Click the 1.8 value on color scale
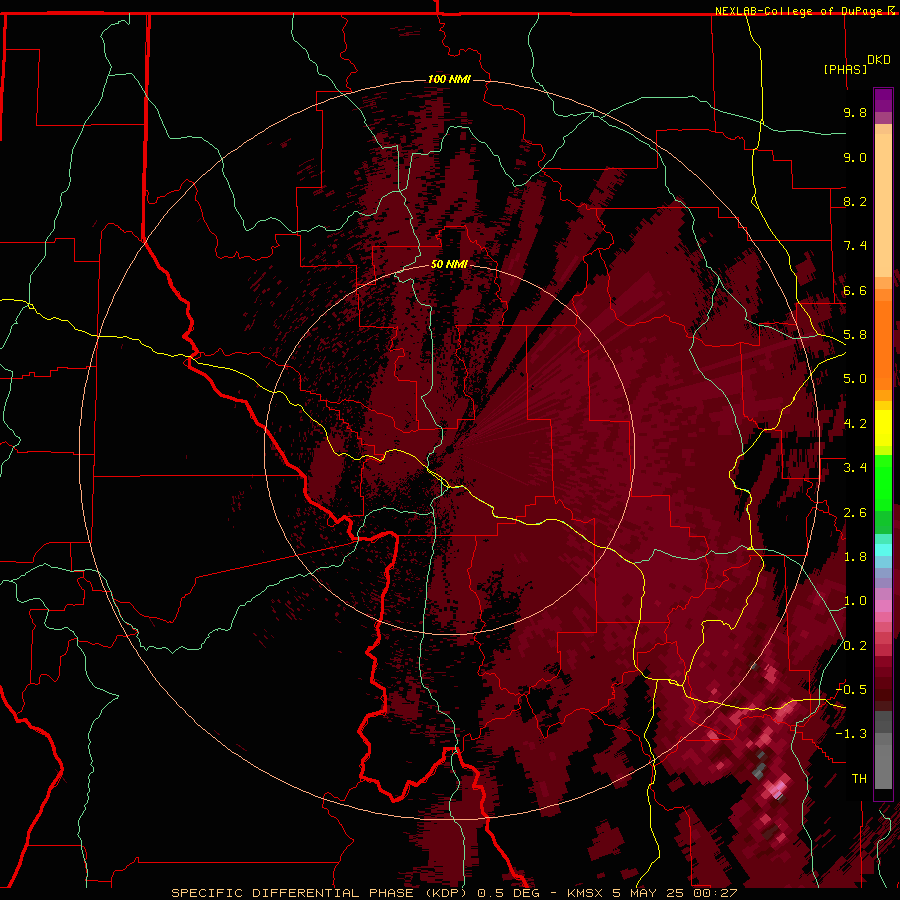The height and width of the screenshot is (900, 900). point(855,557)
